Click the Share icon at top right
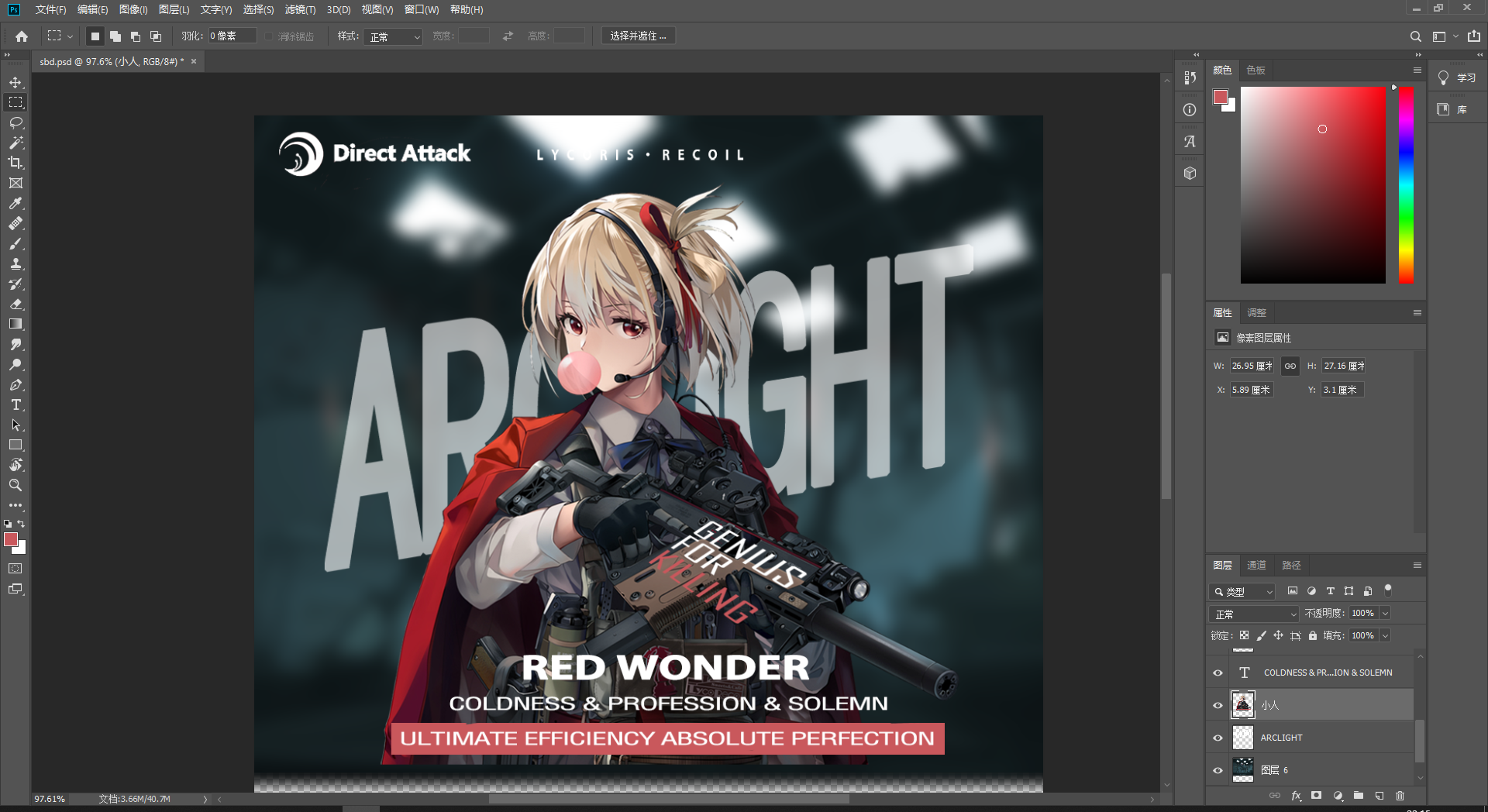The width and height of the screenshot is (1488, 812). point(1474,36)
